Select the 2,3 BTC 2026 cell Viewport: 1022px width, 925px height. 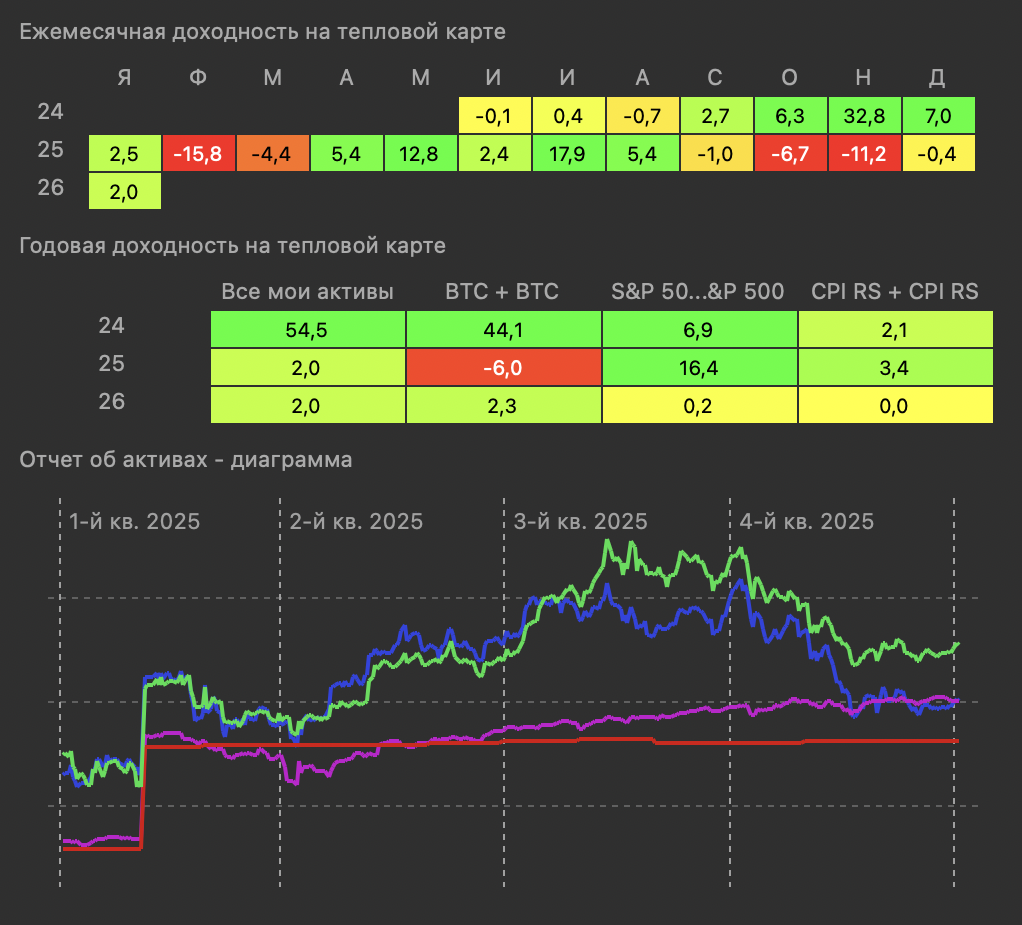coord(503,405)
